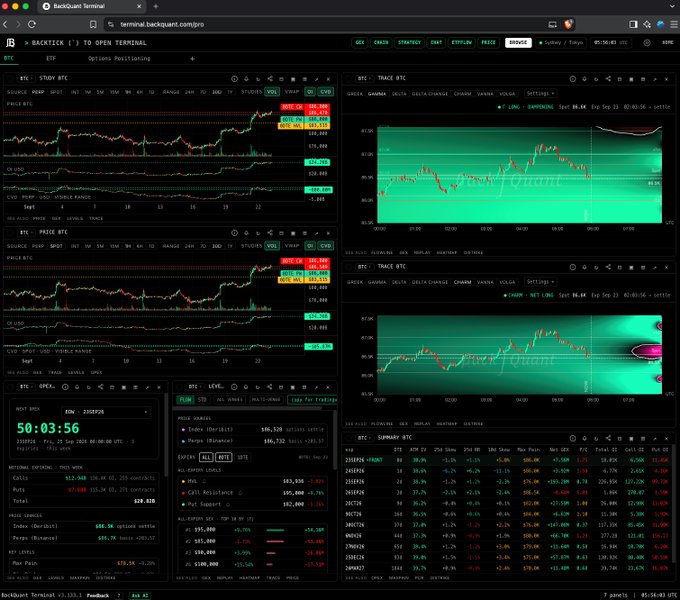The height and width of the screenshot is (600, 680).
Task: Click alert bell in lower TRACE BTC panel
Action: [585, 267]
